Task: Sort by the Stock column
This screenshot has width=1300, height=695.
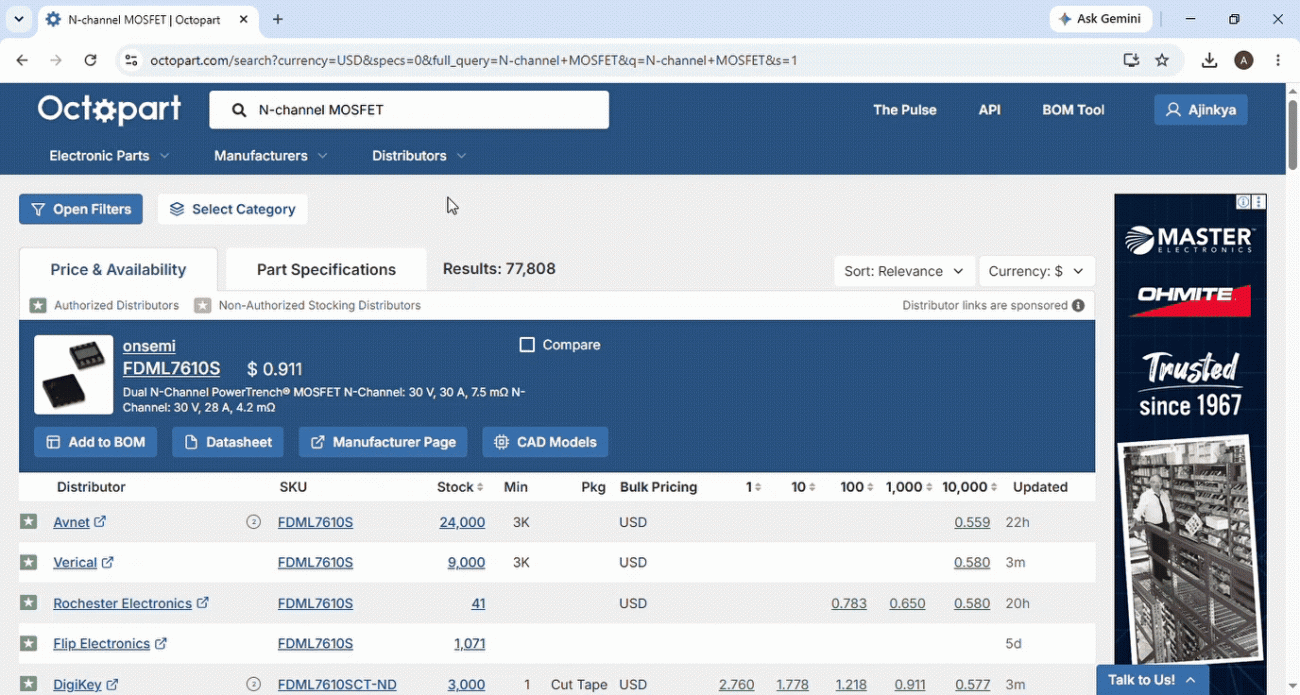Action: [460, 487]
